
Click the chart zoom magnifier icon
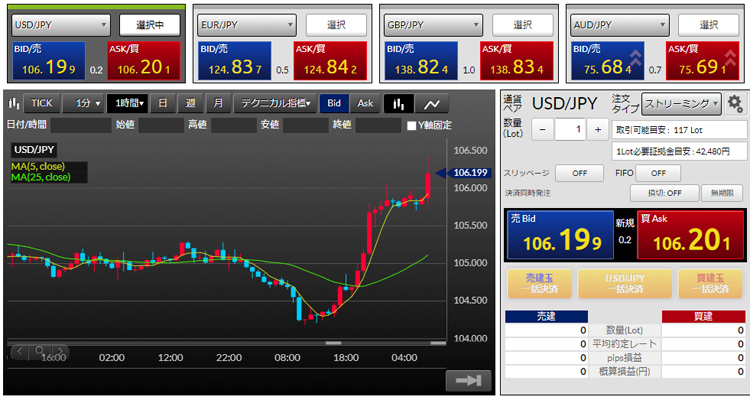pyautogui.click(x=39, y=351)
